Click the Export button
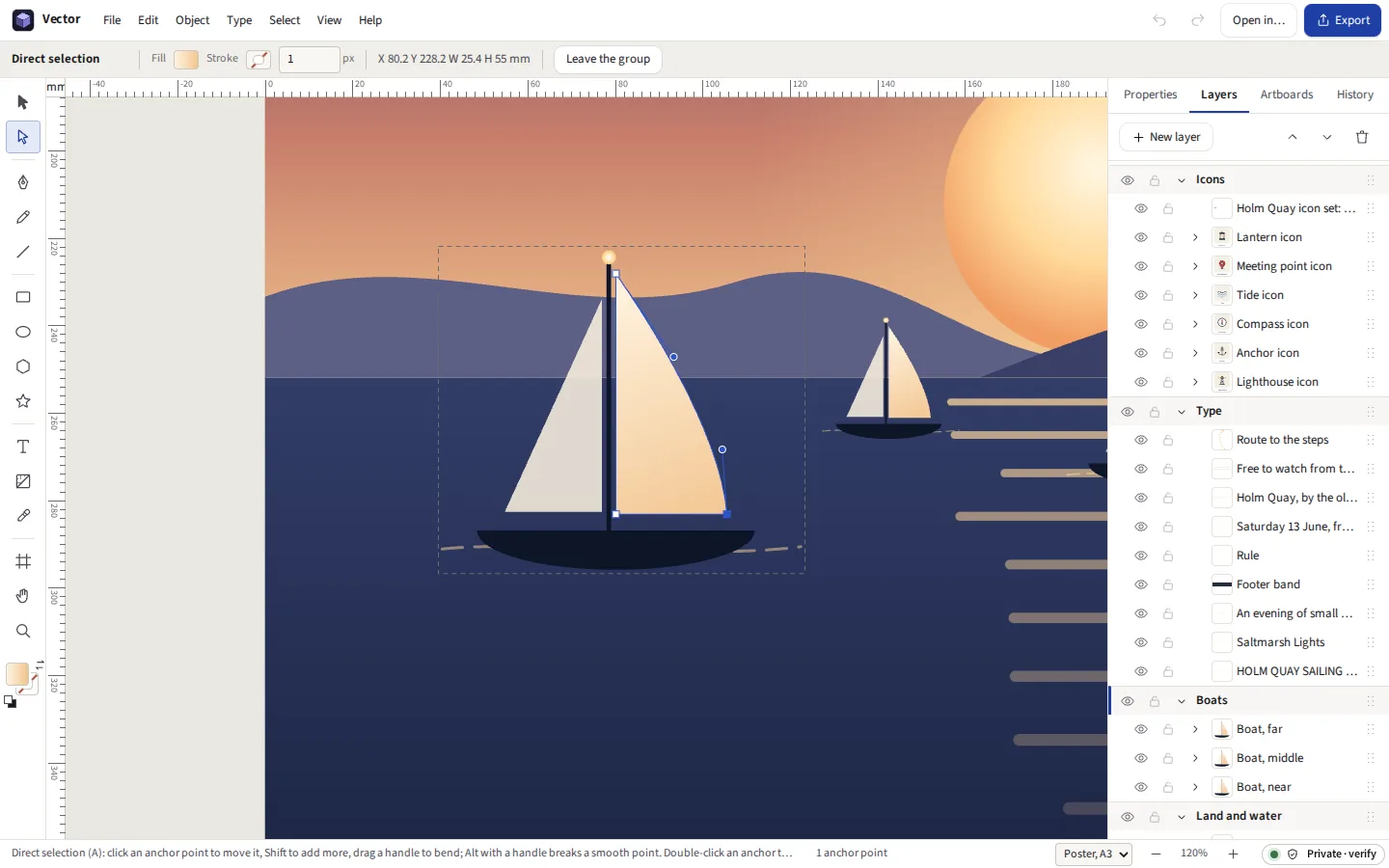The image size is (1389, 868). 1343,20
